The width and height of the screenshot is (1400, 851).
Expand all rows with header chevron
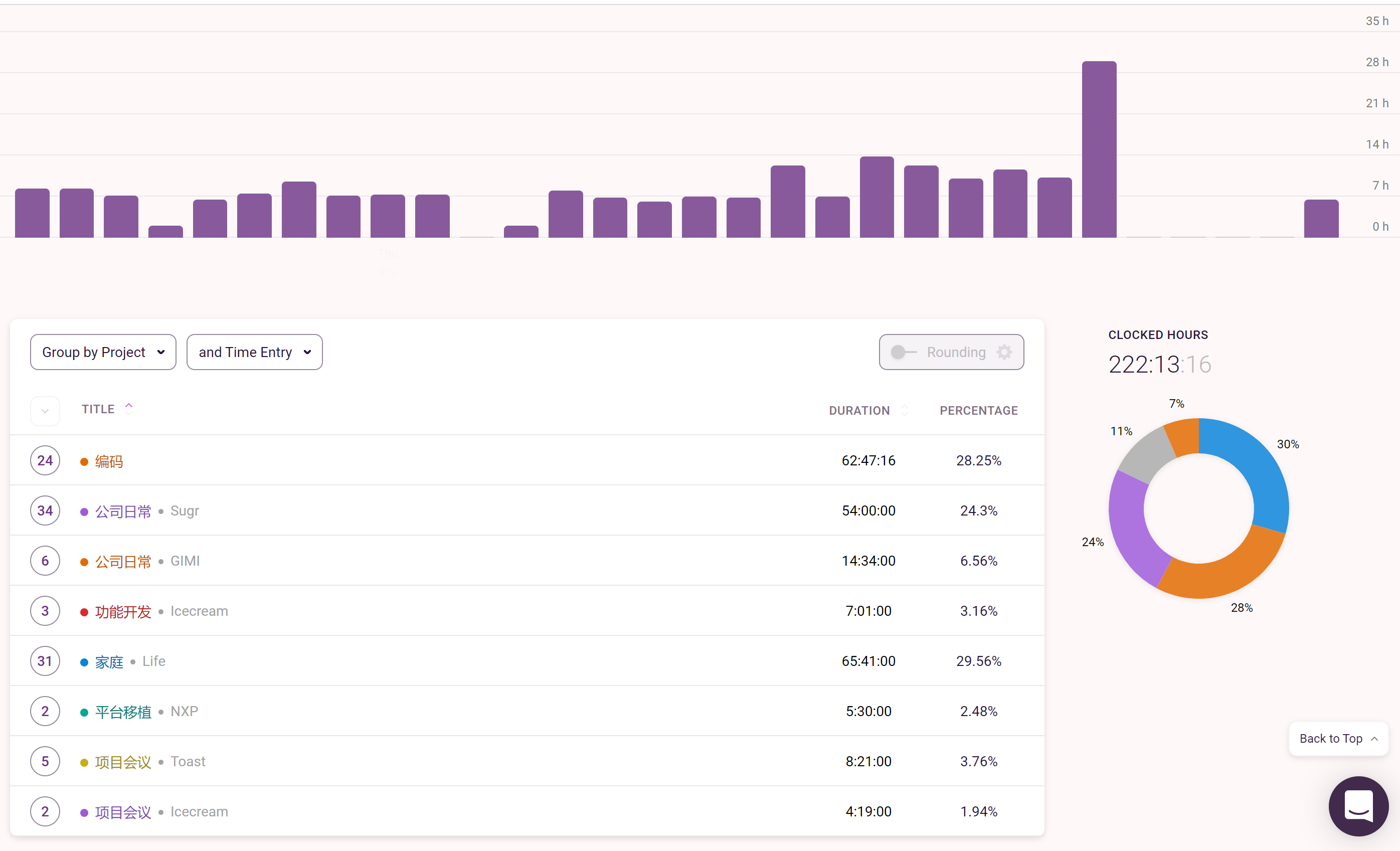pos(45,411)
